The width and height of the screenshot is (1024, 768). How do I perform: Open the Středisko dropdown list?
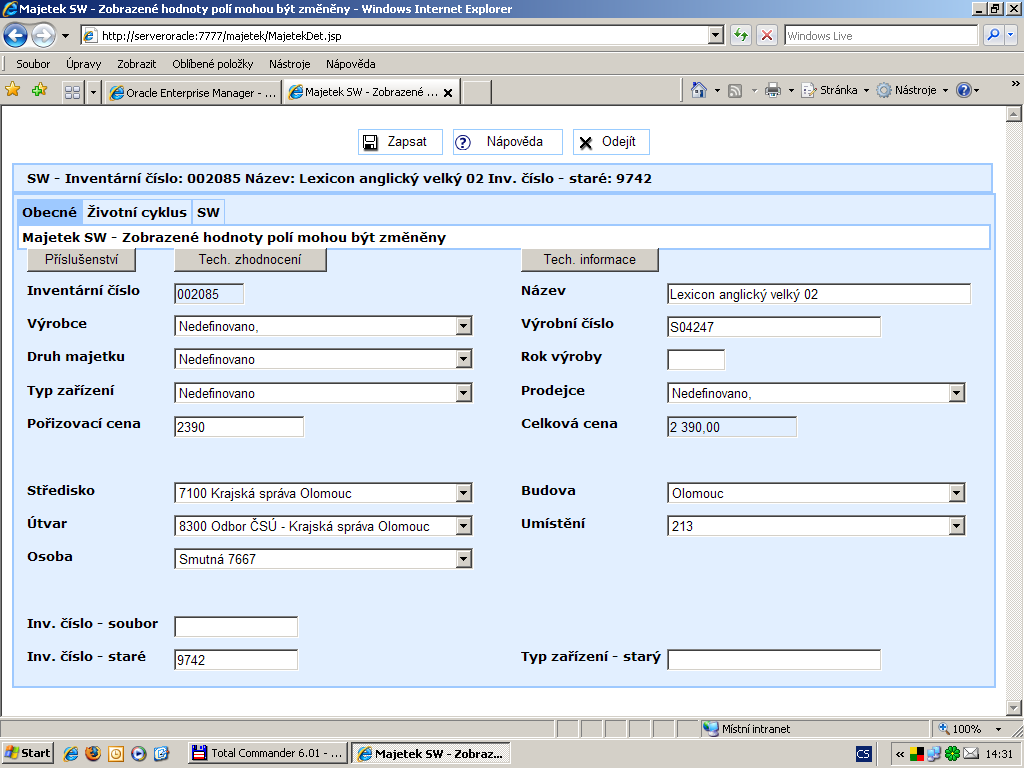pos(463,493)
